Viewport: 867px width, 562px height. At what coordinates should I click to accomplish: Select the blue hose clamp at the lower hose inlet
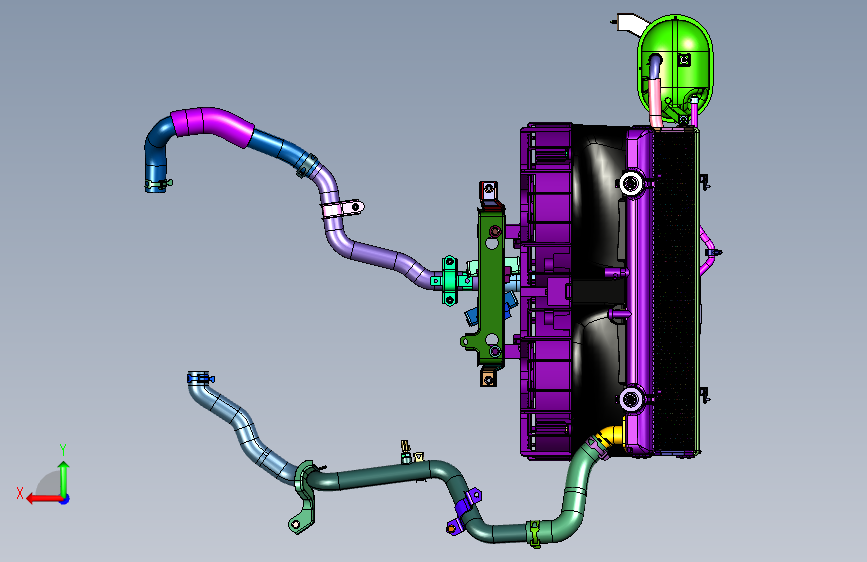point(201,378)
